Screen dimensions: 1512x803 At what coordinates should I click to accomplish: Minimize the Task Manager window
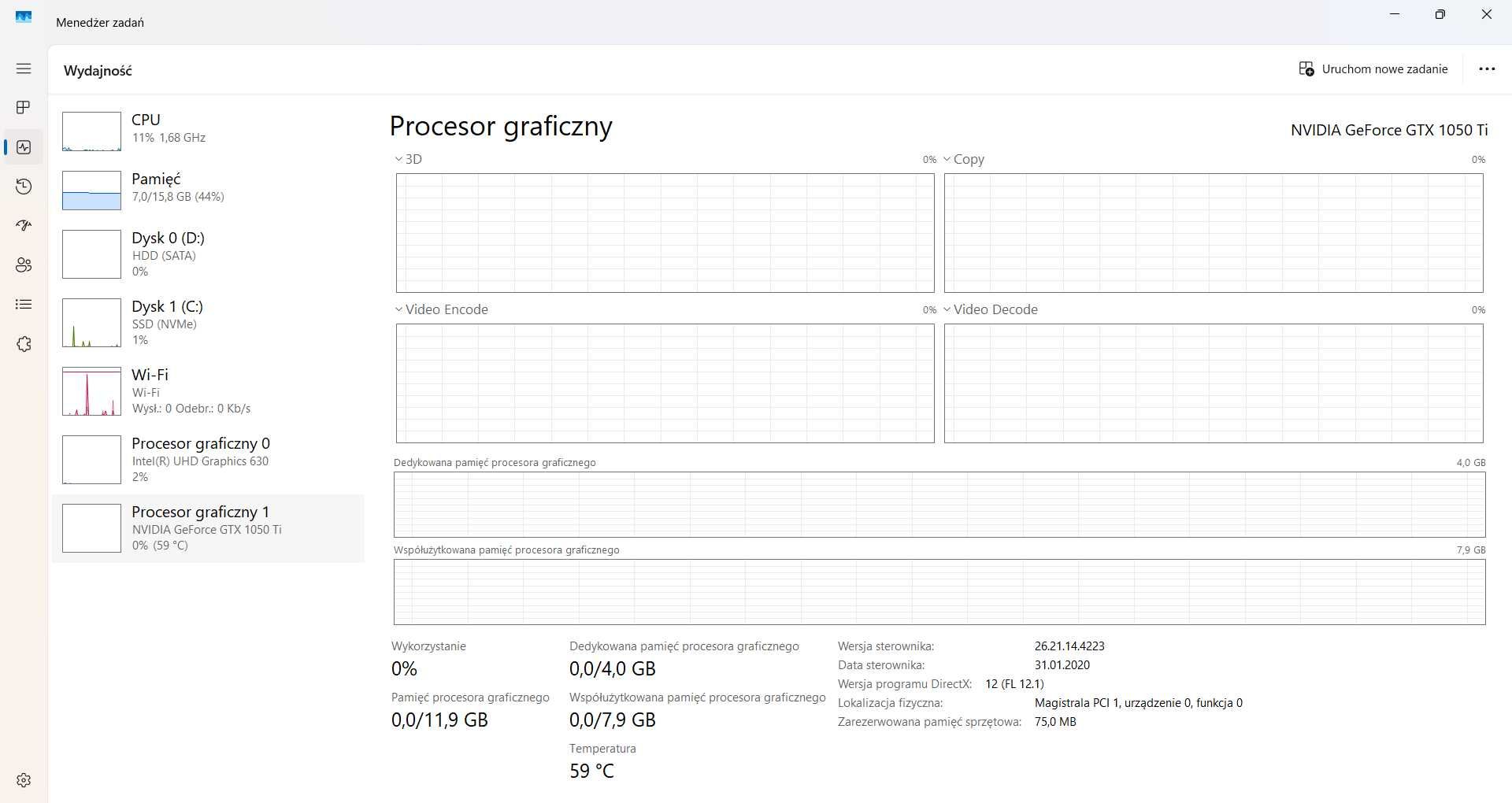1395,14
